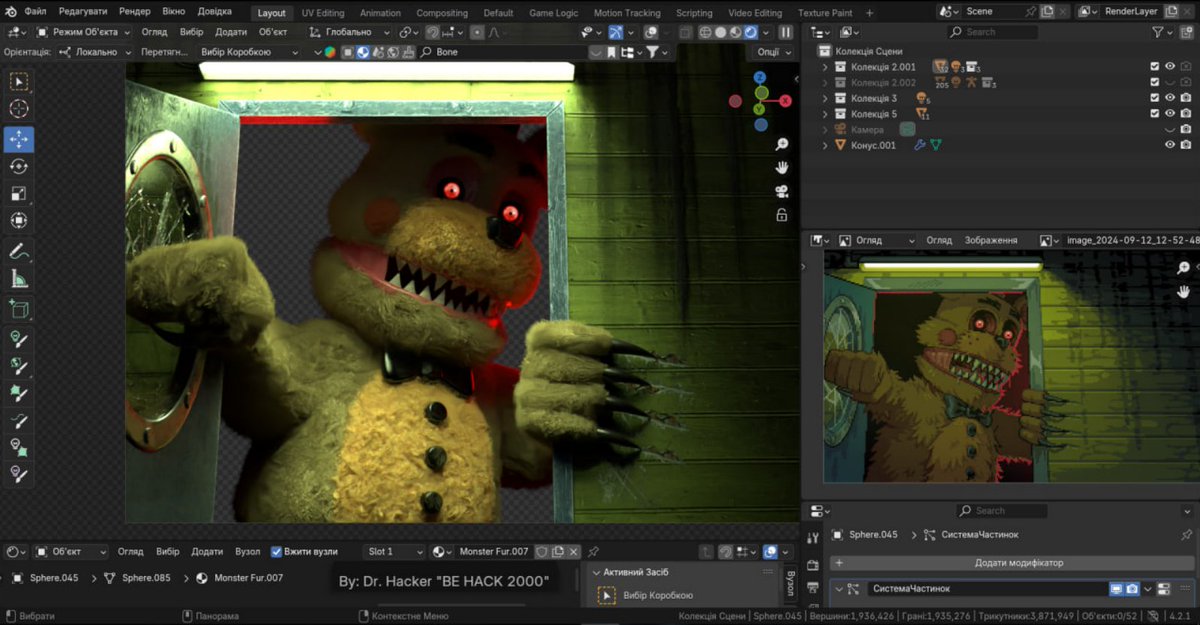Viewport: 1200px width, 625px height.
Task: Open the Локально orientation dropdown
Action: click(x=96, y=52)
